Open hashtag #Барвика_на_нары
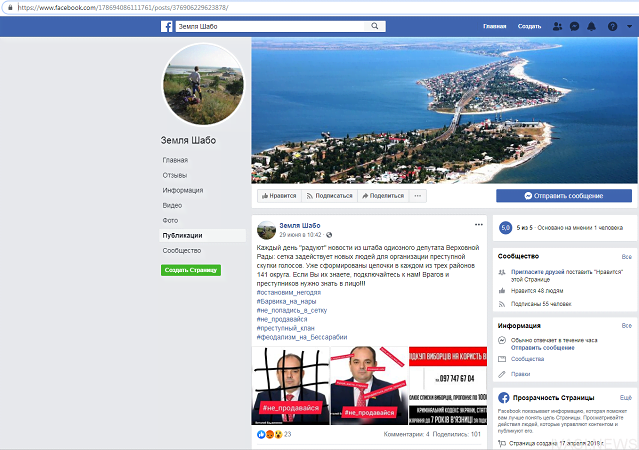 point(286,302)
